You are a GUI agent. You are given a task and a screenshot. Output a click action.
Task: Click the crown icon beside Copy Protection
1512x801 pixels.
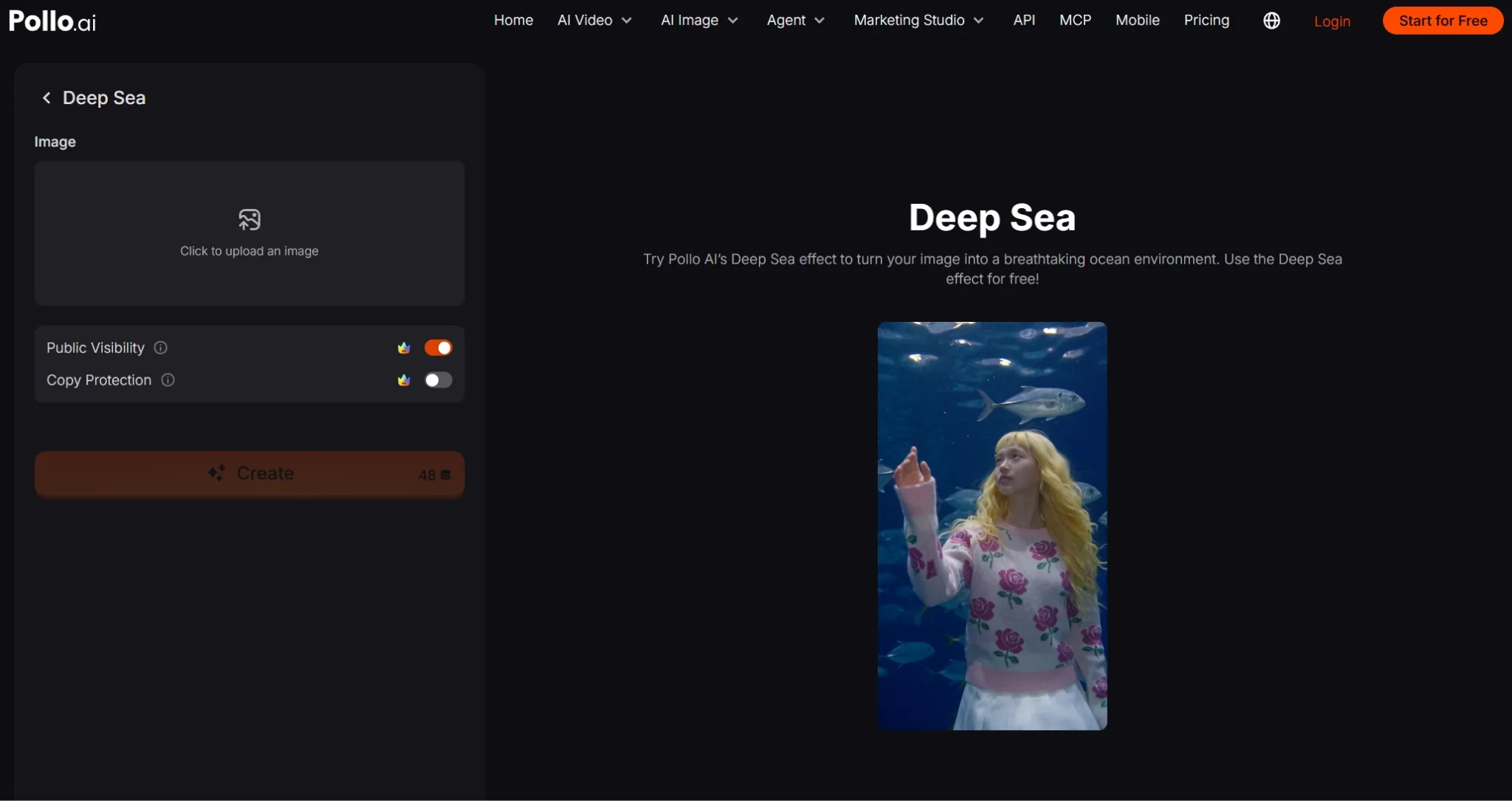click(404, 380)
